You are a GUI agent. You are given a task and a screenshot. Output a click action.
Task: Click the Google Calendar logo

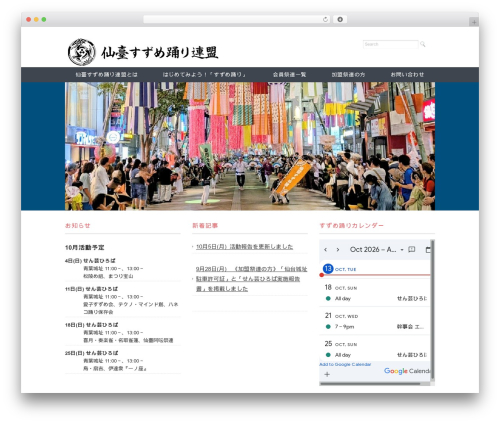(407, 371)
